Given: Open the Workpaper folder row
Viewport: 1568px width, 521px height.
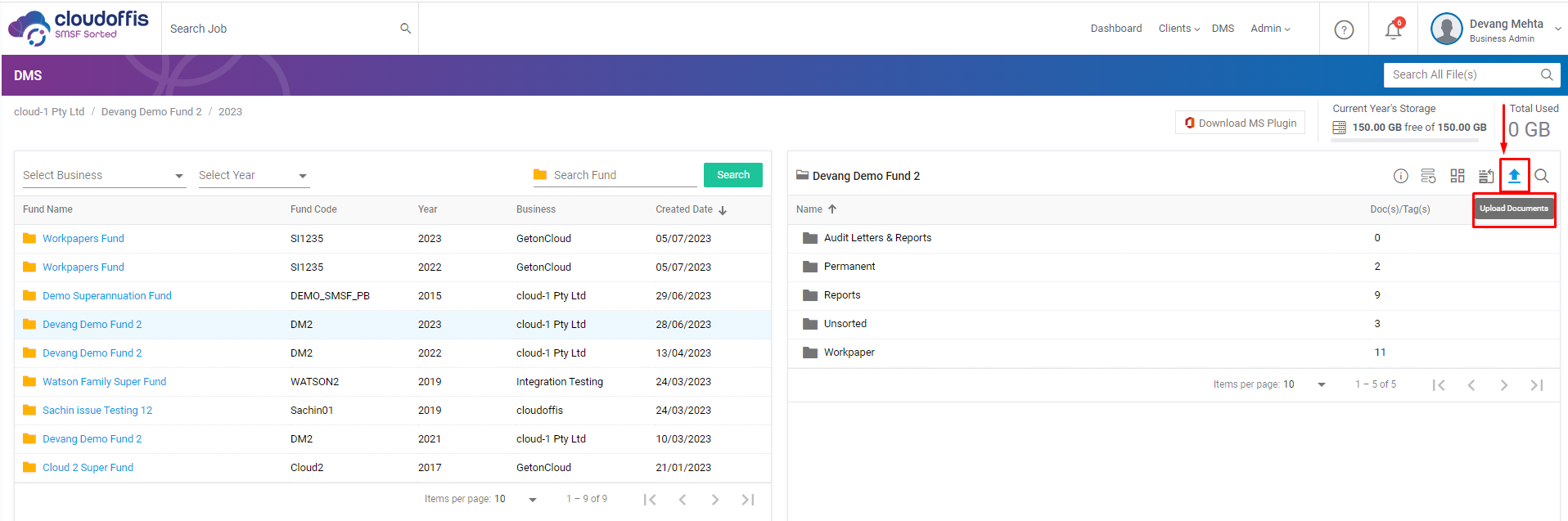Looking at the screenshot, I should (x=1174, y=353).
